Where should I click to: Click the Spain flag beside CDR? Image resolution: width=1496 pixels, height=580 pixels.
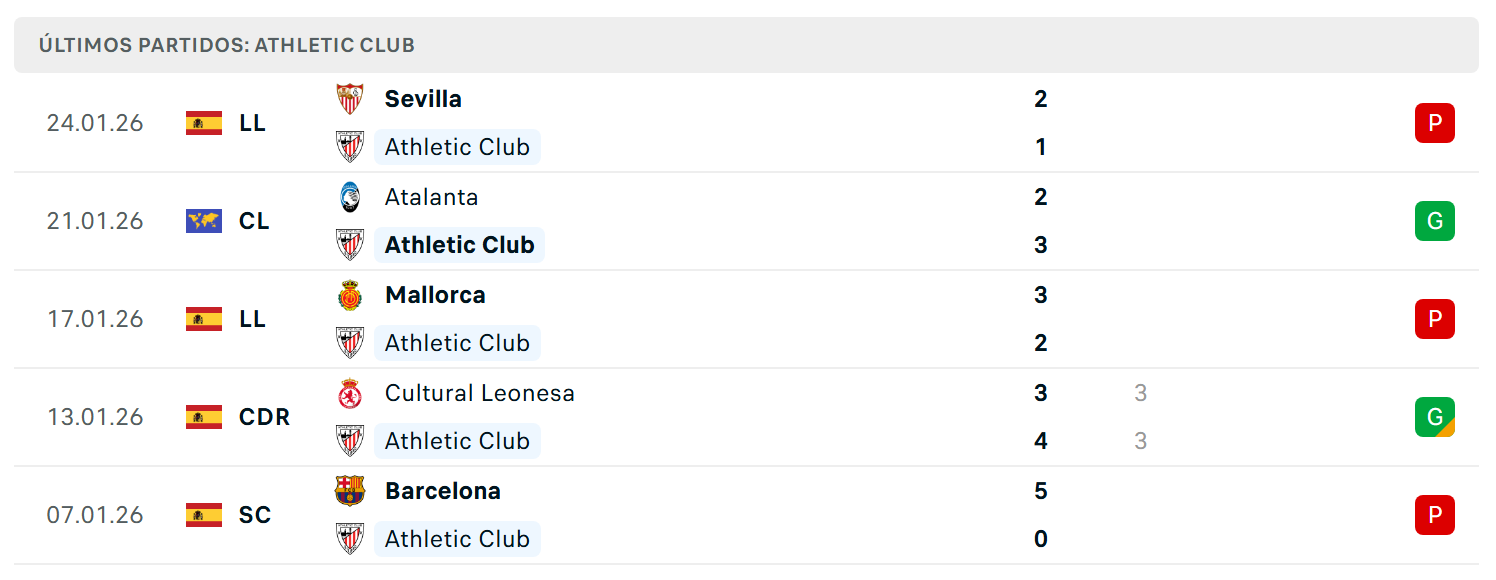(204, 417)
